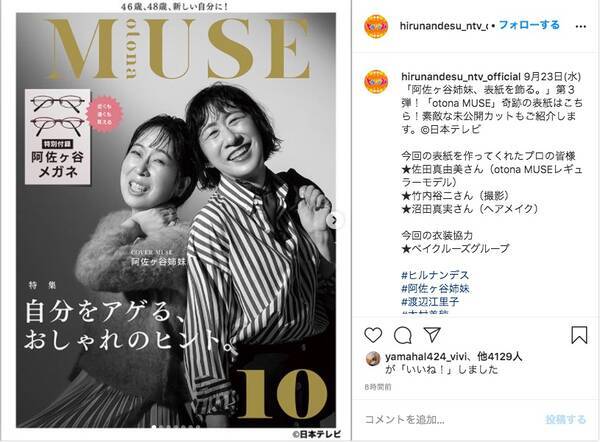Like the post with heart icon
This screenshot has width=600, height=442.
pyautogui.click(x=373, y=335)
